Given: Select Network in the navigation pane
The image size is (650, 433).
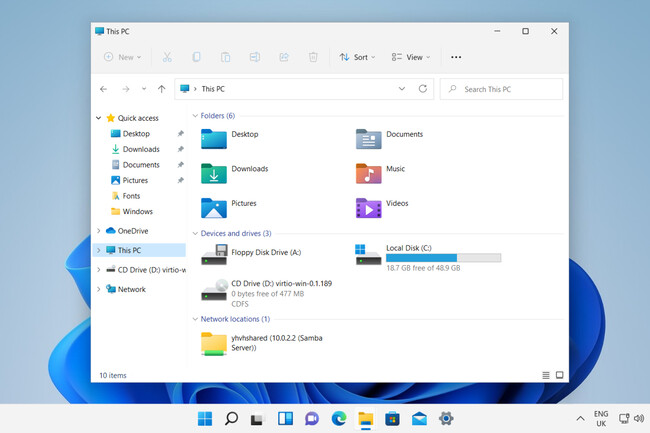Looking at the screenshot, I should pos(131,289).
